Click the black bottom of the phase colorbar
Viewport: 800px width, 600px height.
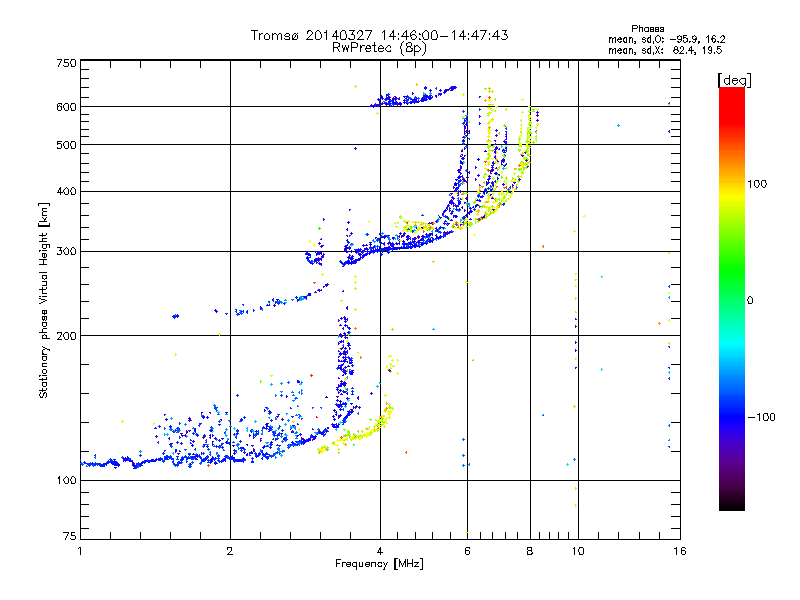[x=732, y=503]
